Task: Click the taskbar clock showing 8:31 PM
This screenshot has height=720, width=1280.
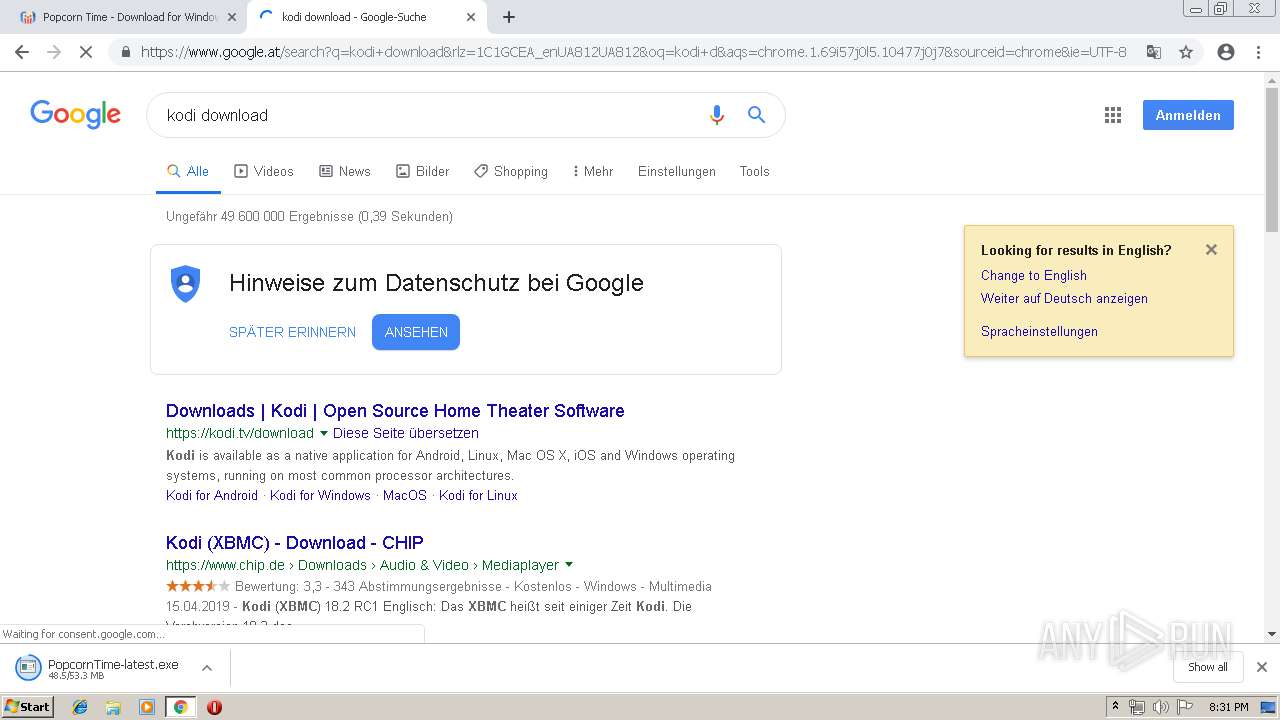Action: pos(1228,707)
